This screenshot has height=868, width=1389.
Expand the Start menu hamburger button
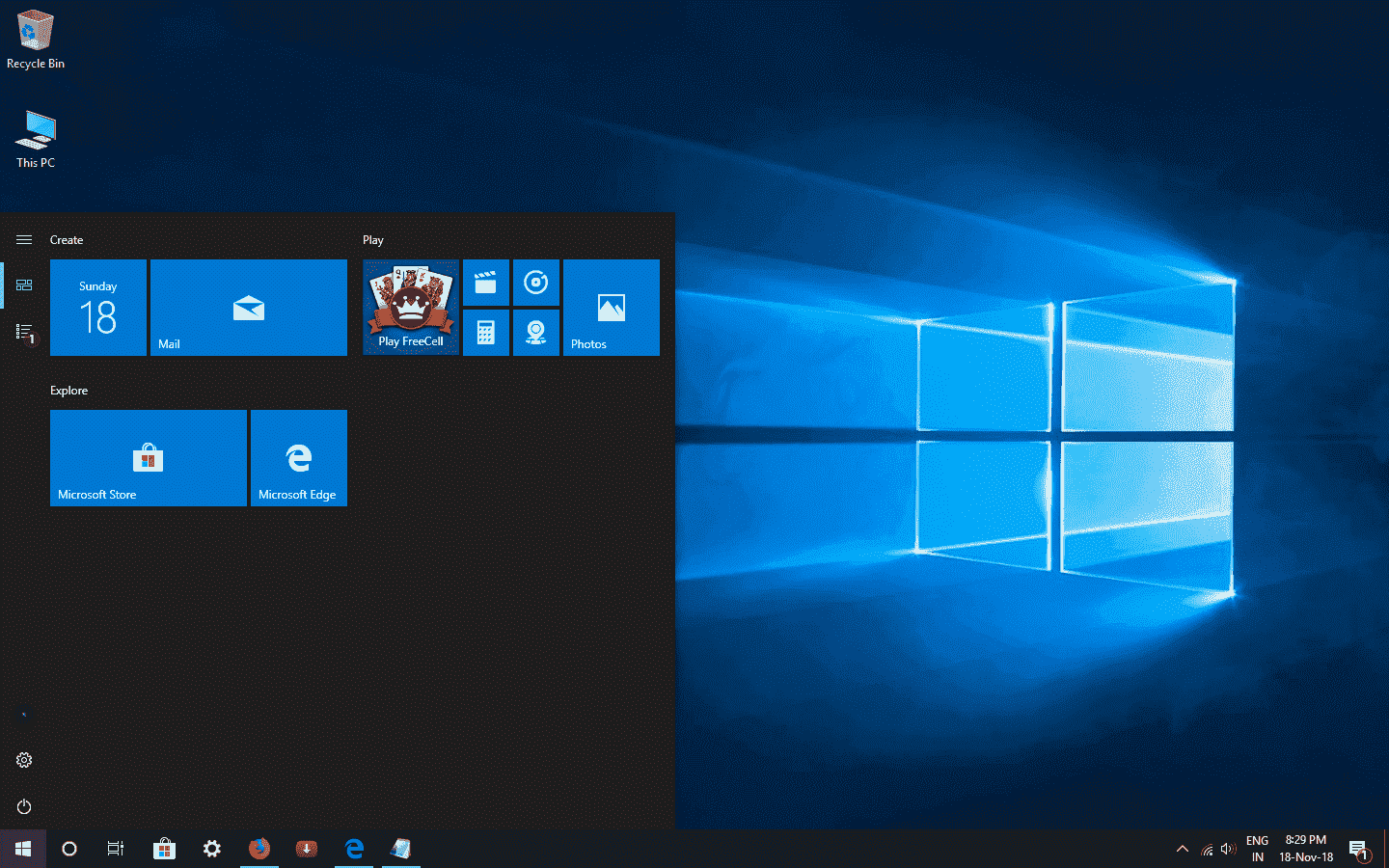pyautogui.click(x=24, y=239)
